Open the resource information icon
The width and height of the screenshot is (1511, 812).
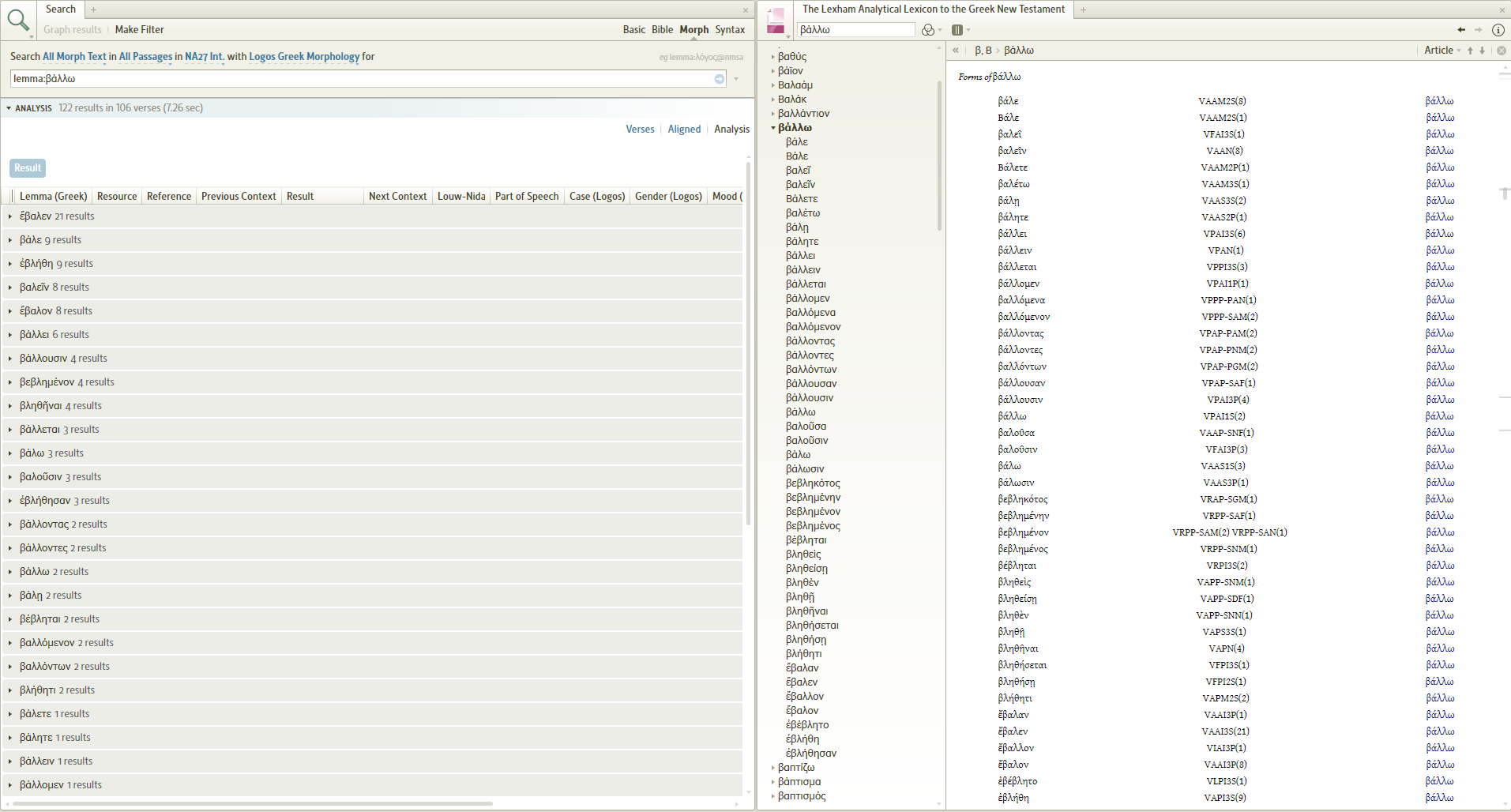coord(1498,30)
